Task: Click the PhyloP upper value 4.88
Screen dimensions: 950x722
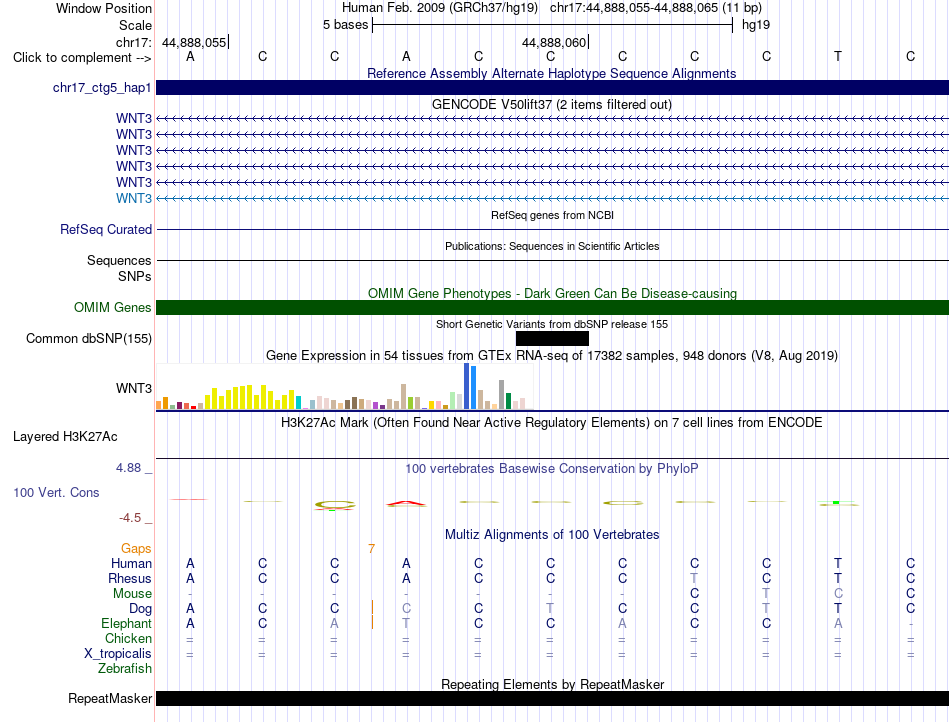Action: (x=128, y=468)
